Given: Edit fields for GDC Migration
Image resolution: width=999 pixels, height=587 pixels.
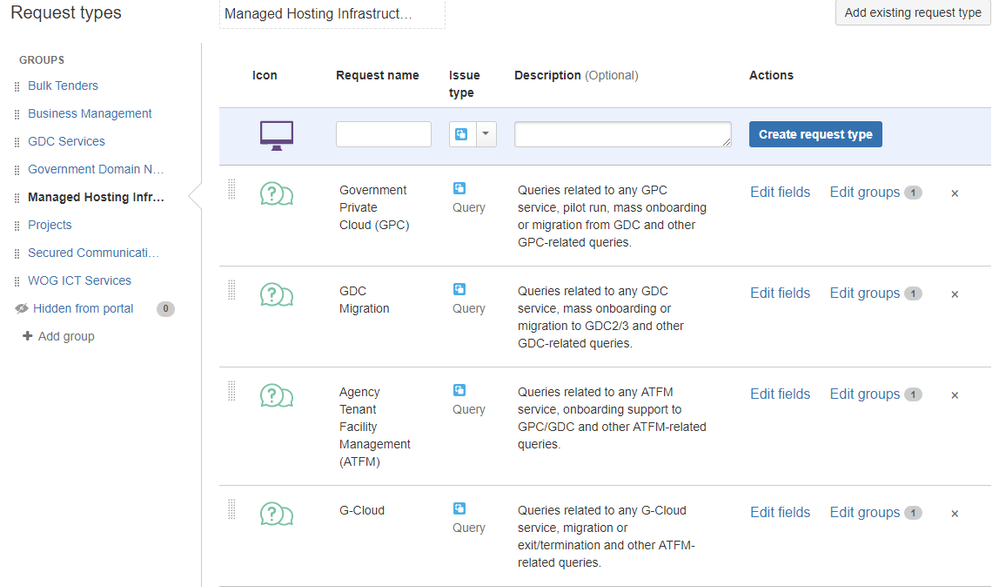Looking at the screenshot, I should point(780,293).
